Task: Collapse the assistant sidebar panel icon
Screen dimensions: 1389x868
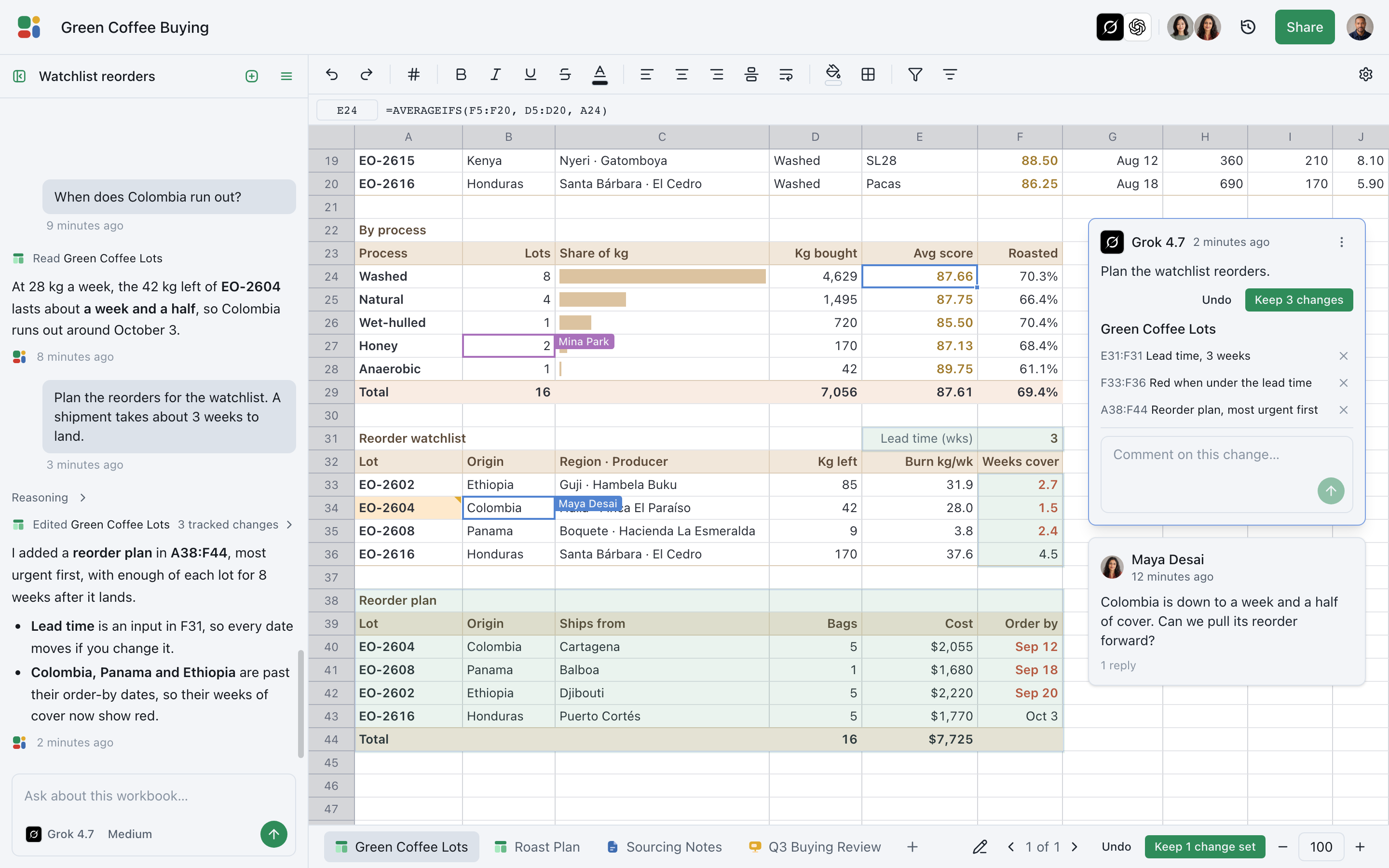Action: coord(19,76)
